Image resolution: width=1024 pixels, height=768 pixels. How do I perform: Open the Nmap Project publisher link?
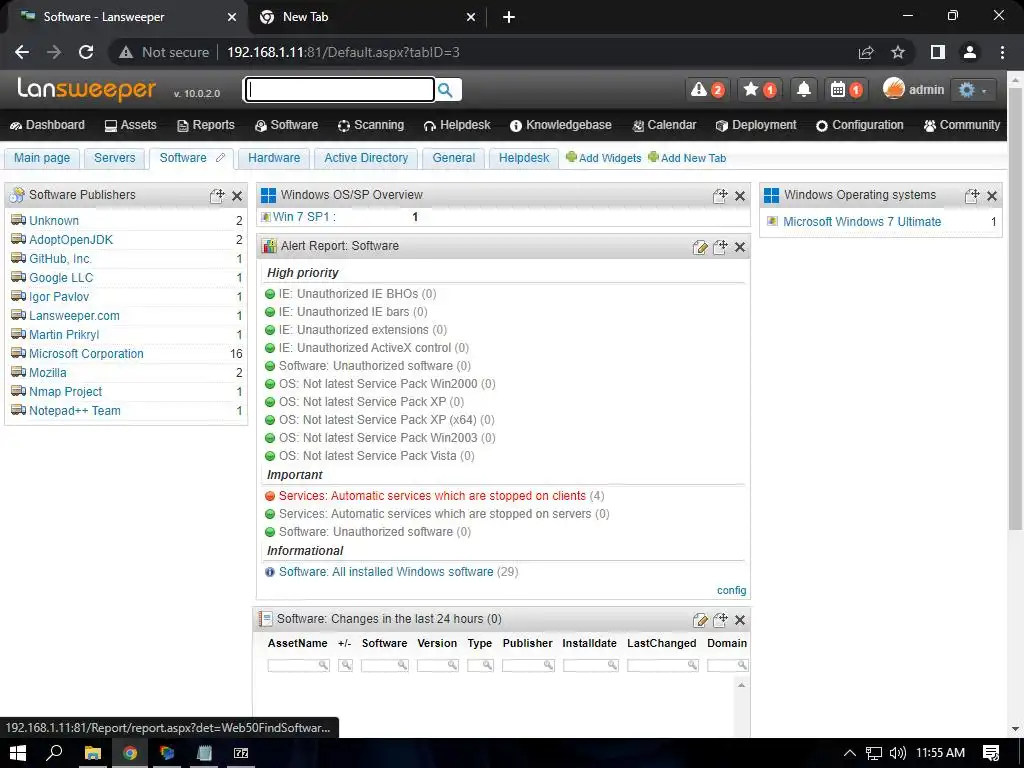pos(65,392)
